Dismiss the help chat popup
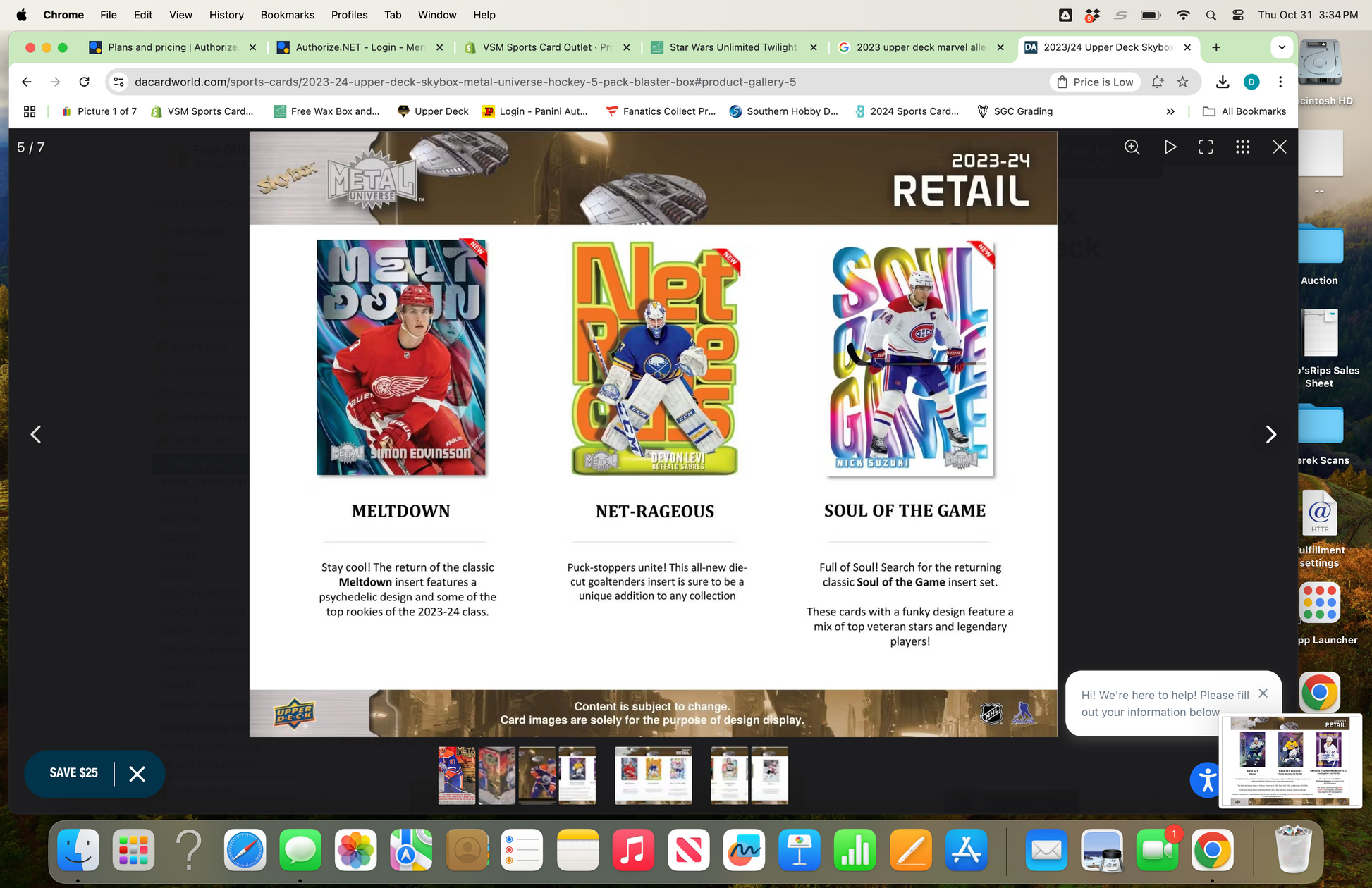1372x888 pixels. (1263, 693)
